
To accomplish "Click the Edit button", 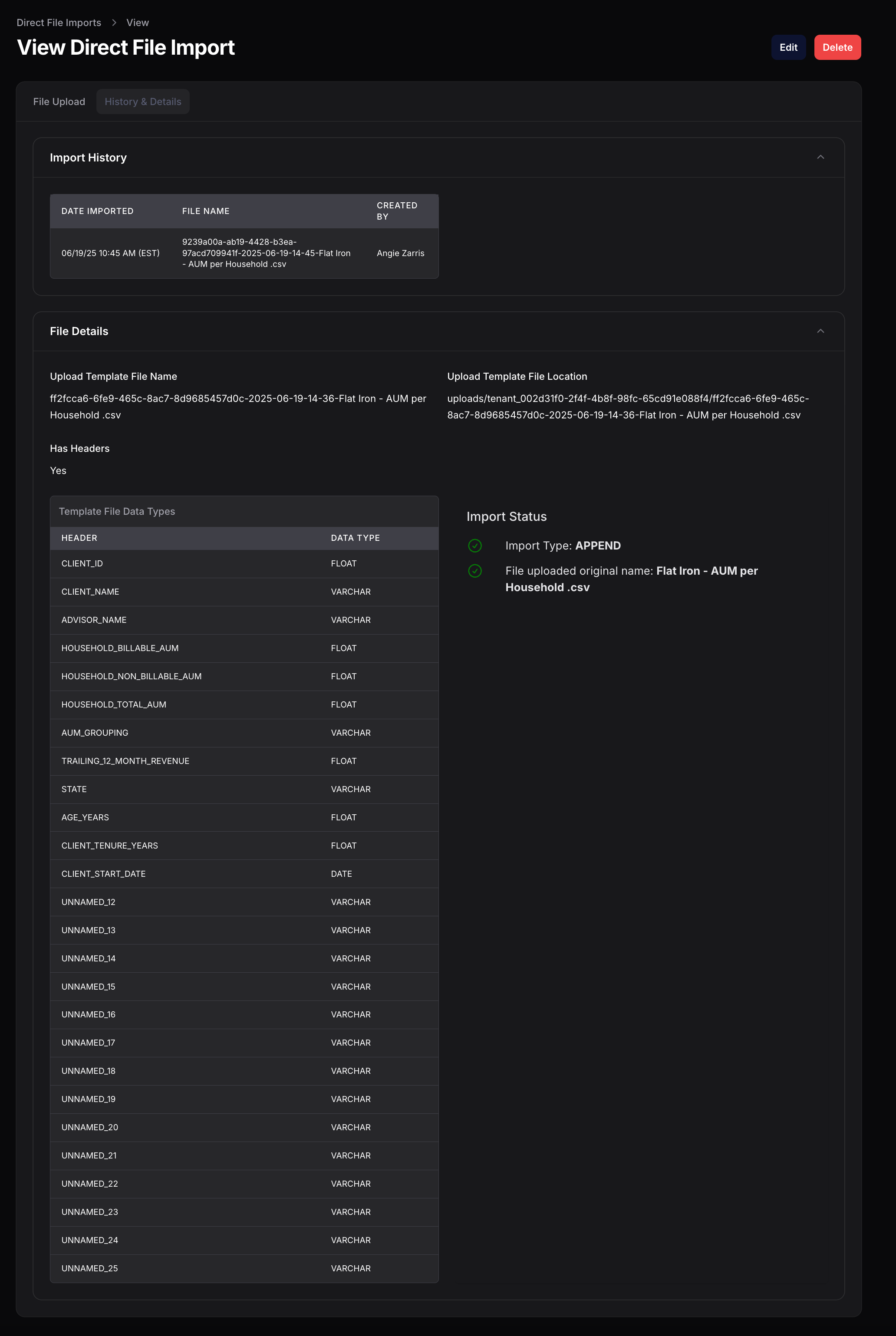I will pos(788,47).
